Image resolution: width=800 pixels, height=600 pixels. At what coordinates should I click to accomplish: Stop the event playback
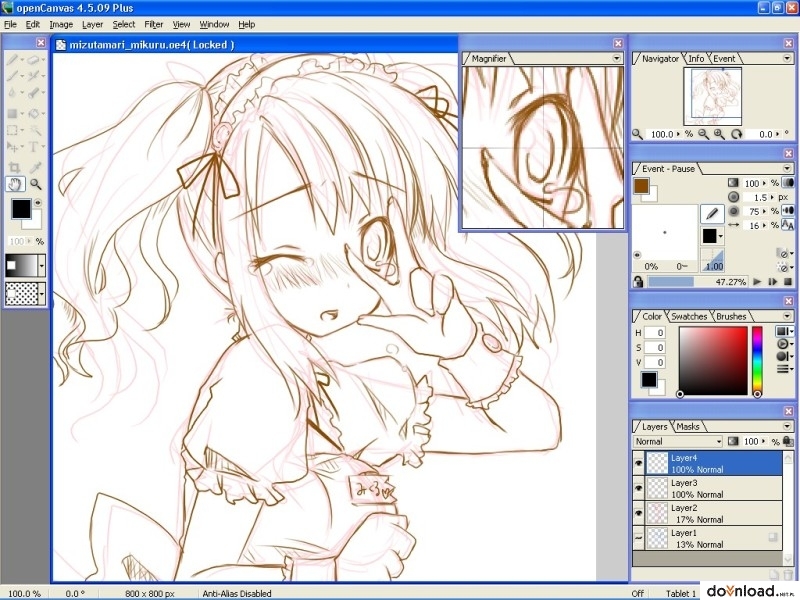pyautogui.click(x=788, y=282)
